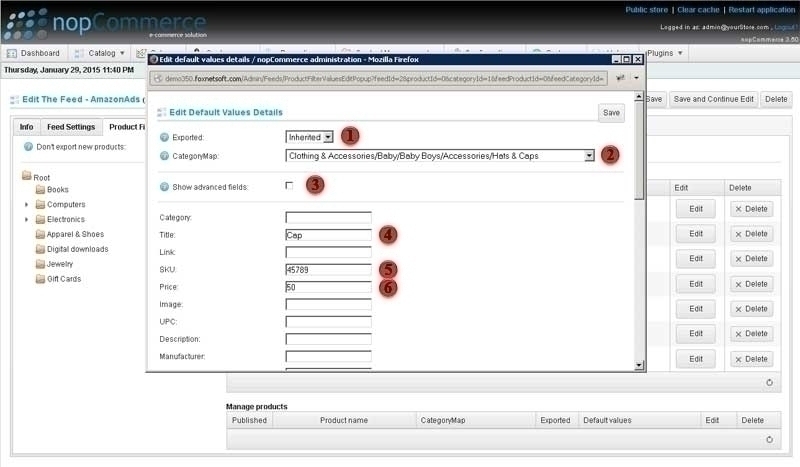Click the Catalog menu icon
800x467 pixels.
pyautogui.click(x=79, y=53)
